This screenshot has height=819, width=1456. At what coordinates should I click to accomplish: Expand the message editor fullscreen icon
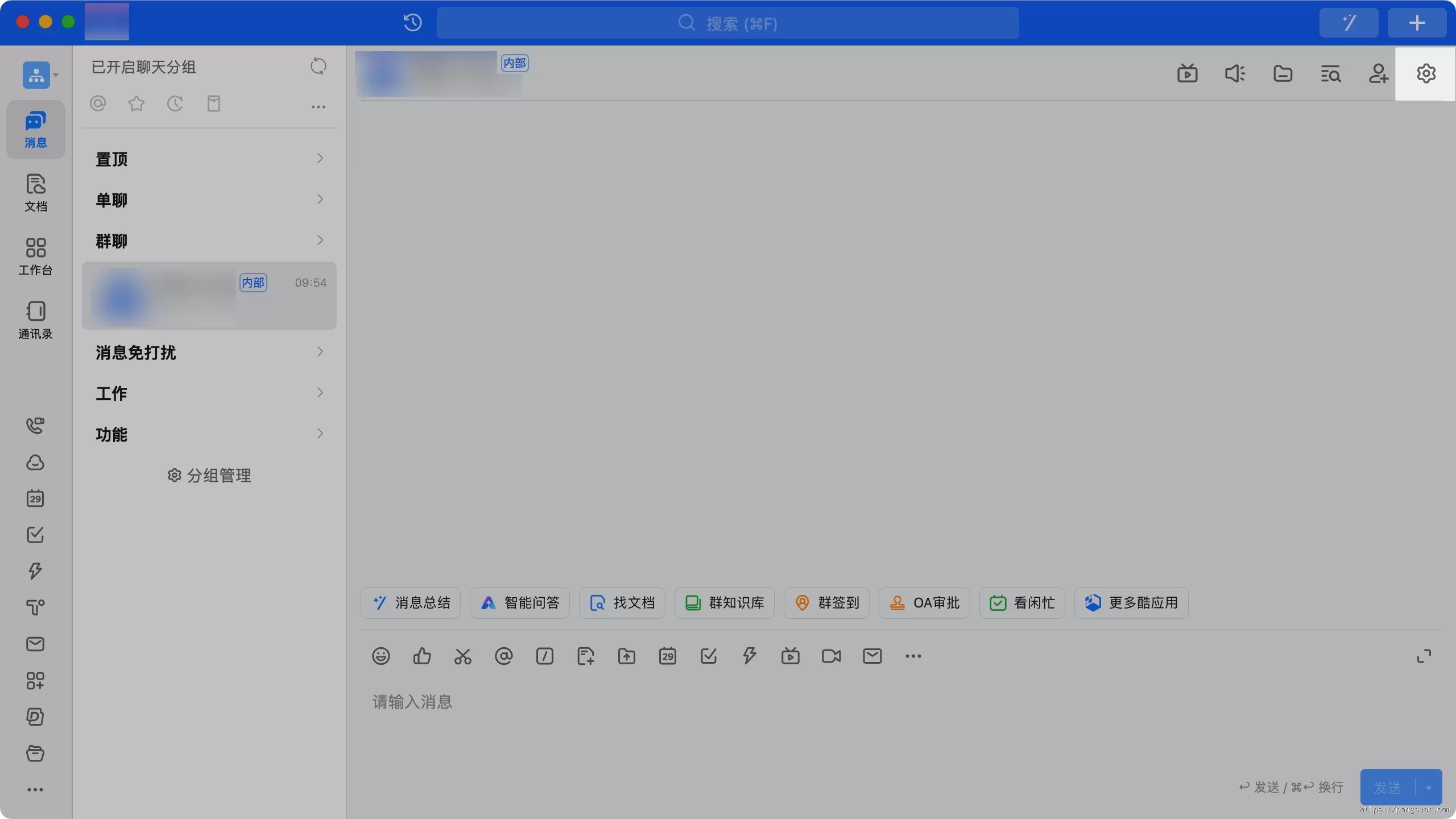[1424, 656]
